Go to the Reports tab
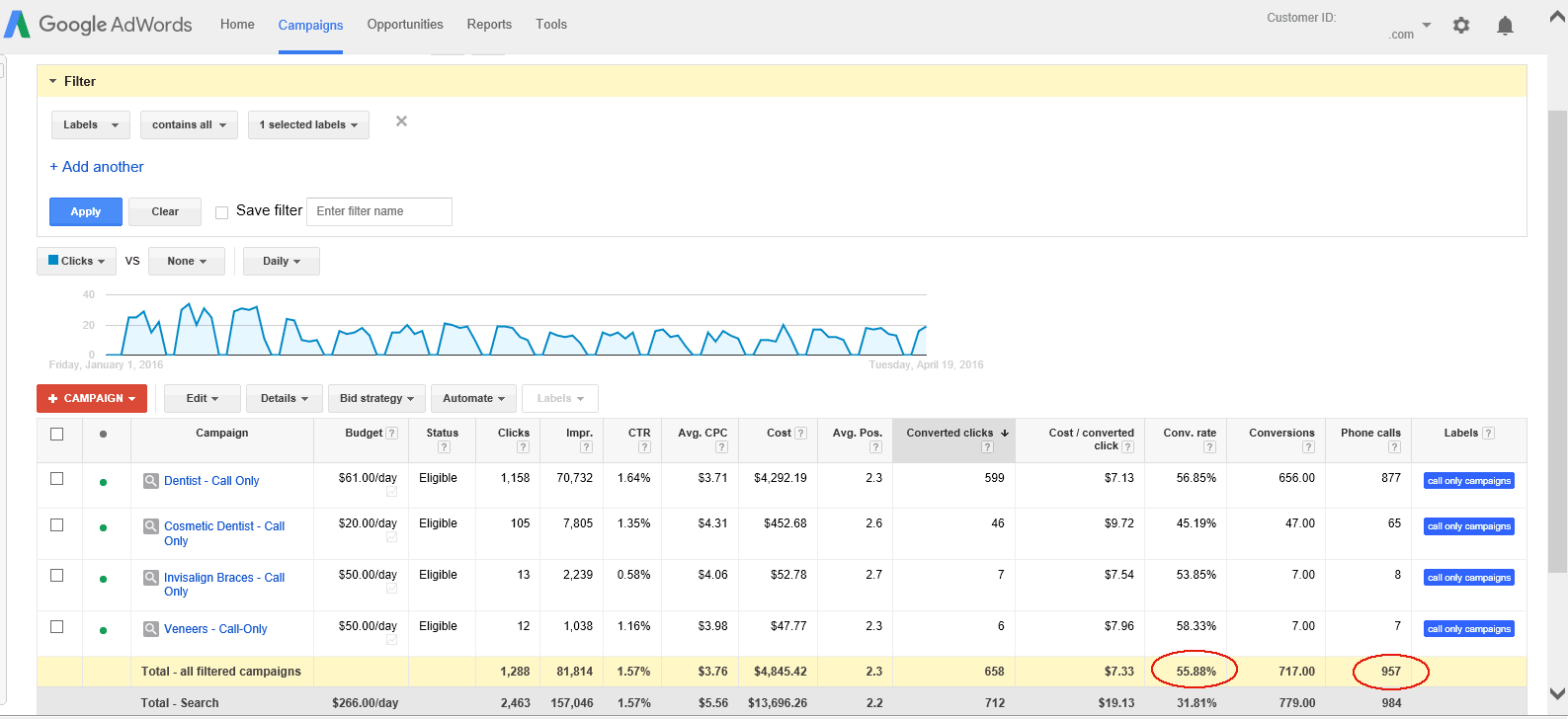 pyautogui.click(x=489, y=25)
